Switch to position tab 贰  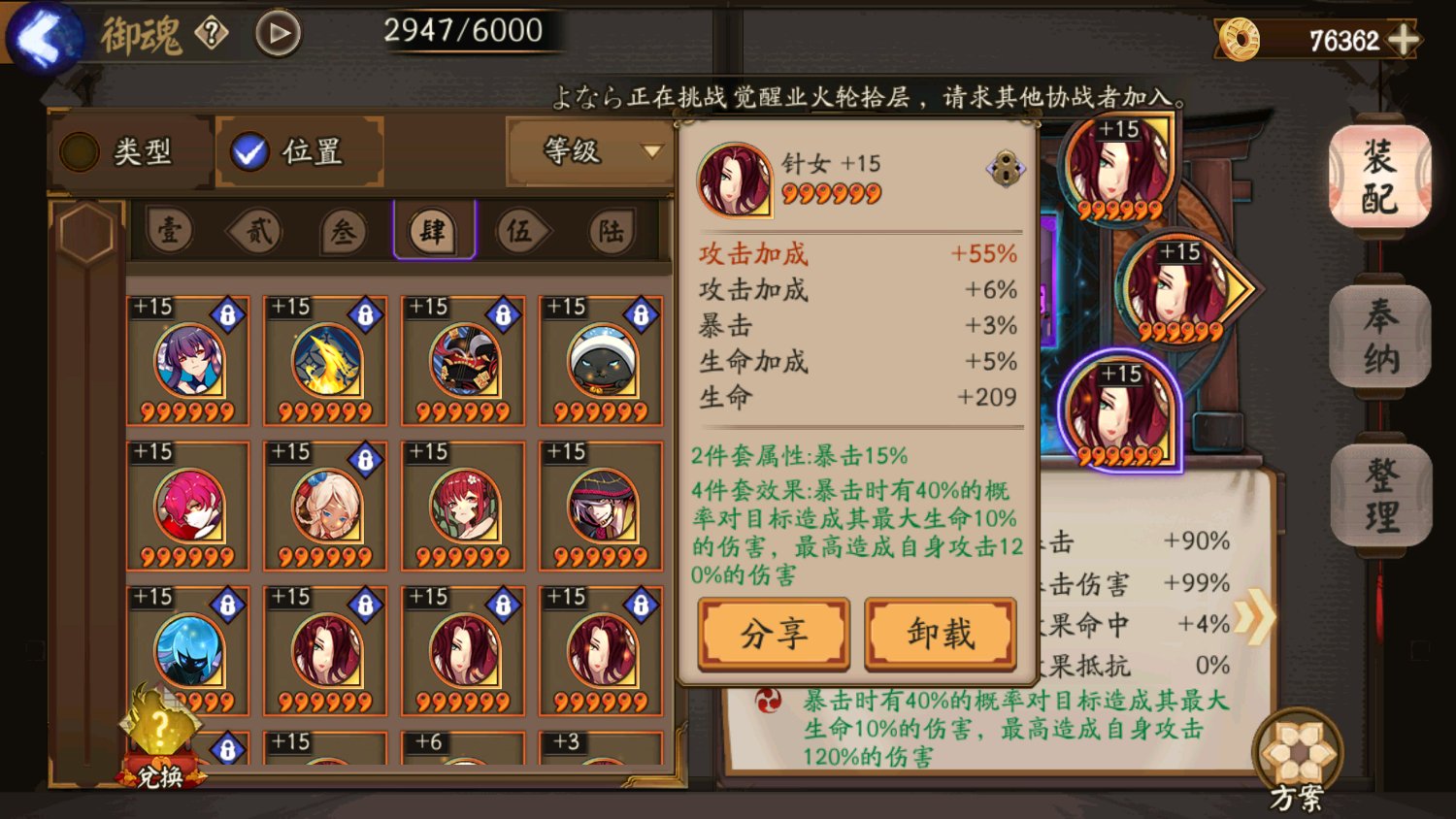coord(257,231)
